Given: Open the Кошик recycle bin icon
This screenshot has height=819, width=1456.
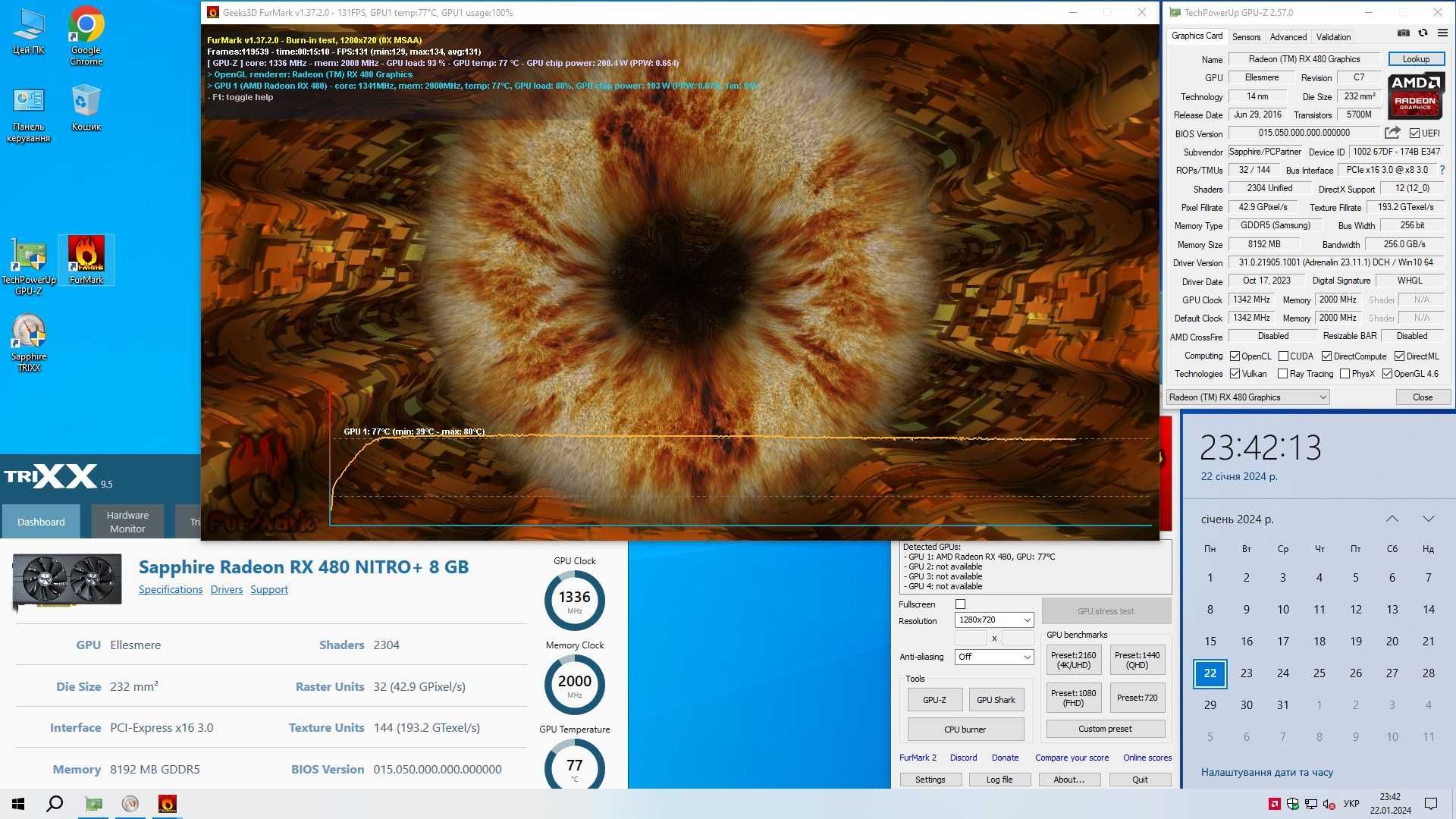Looking at the screenshot, I should pos(86,108).
